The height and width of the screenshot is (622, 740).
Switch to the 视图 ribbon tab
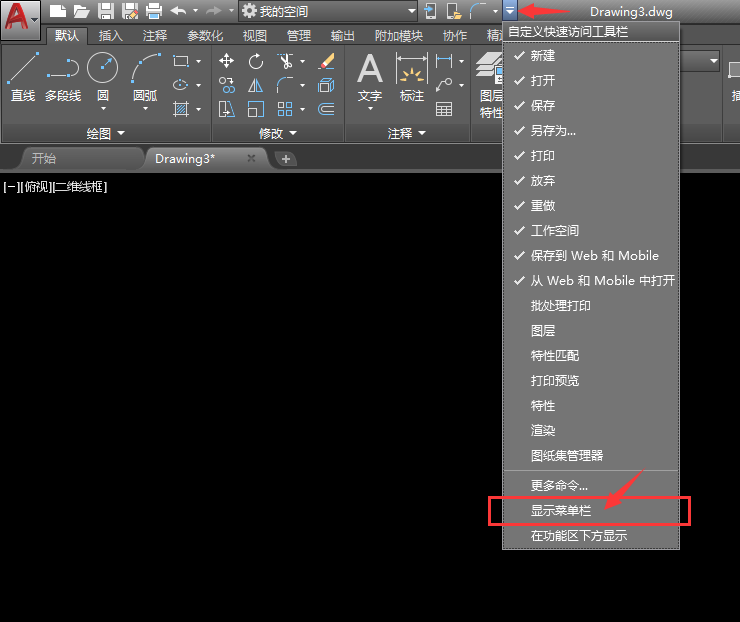pos(254,35)
